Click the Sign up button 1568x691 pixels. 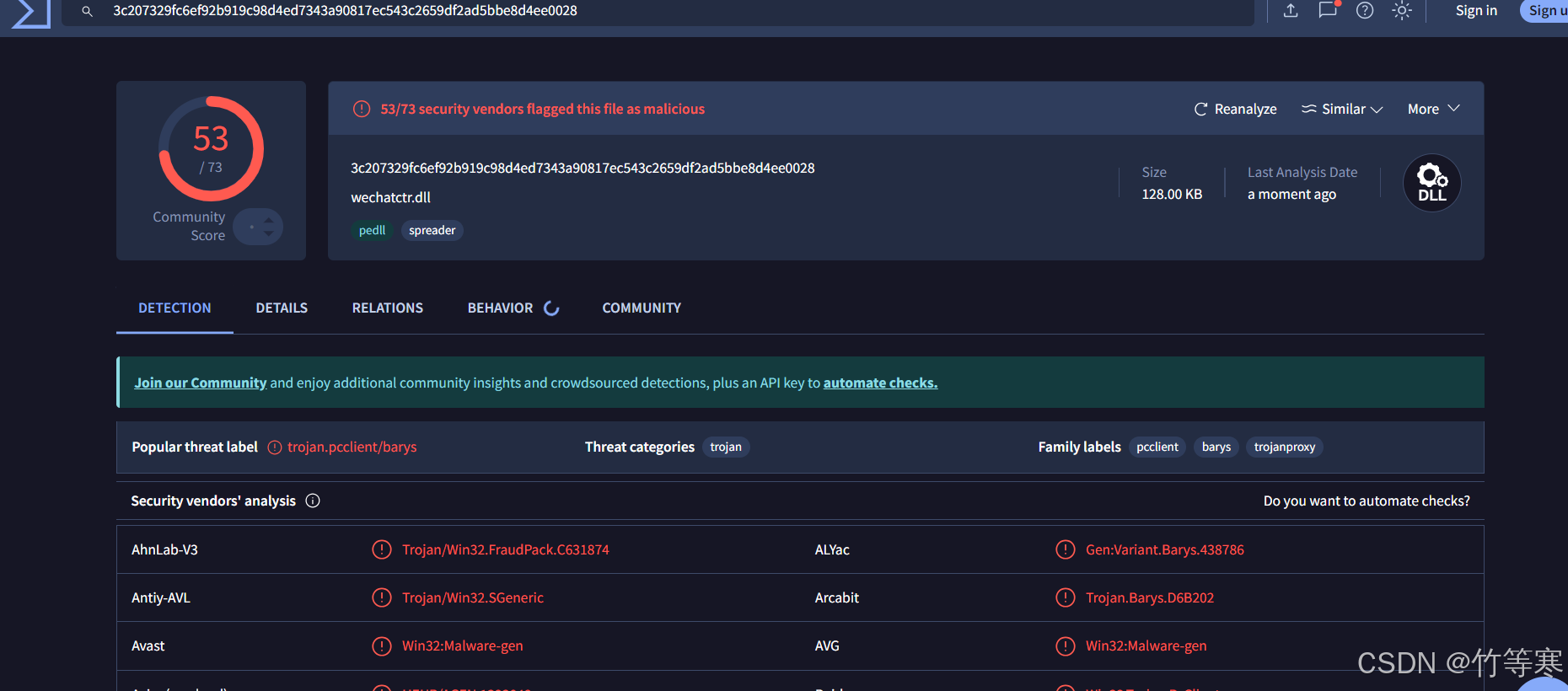(x=1544, y=11)
